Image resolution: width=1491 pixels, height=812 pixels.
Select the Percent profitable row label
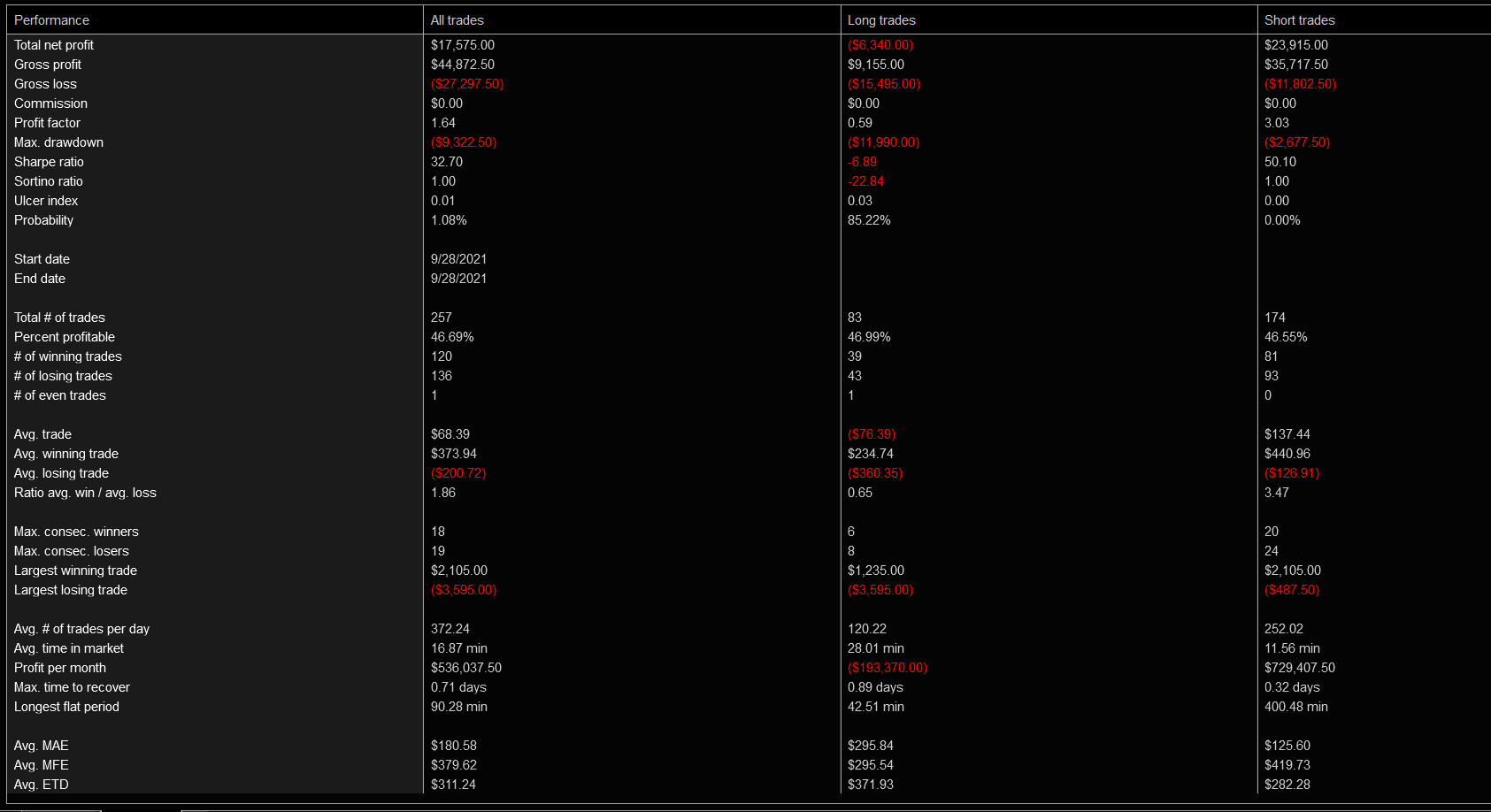coord(65,337)
